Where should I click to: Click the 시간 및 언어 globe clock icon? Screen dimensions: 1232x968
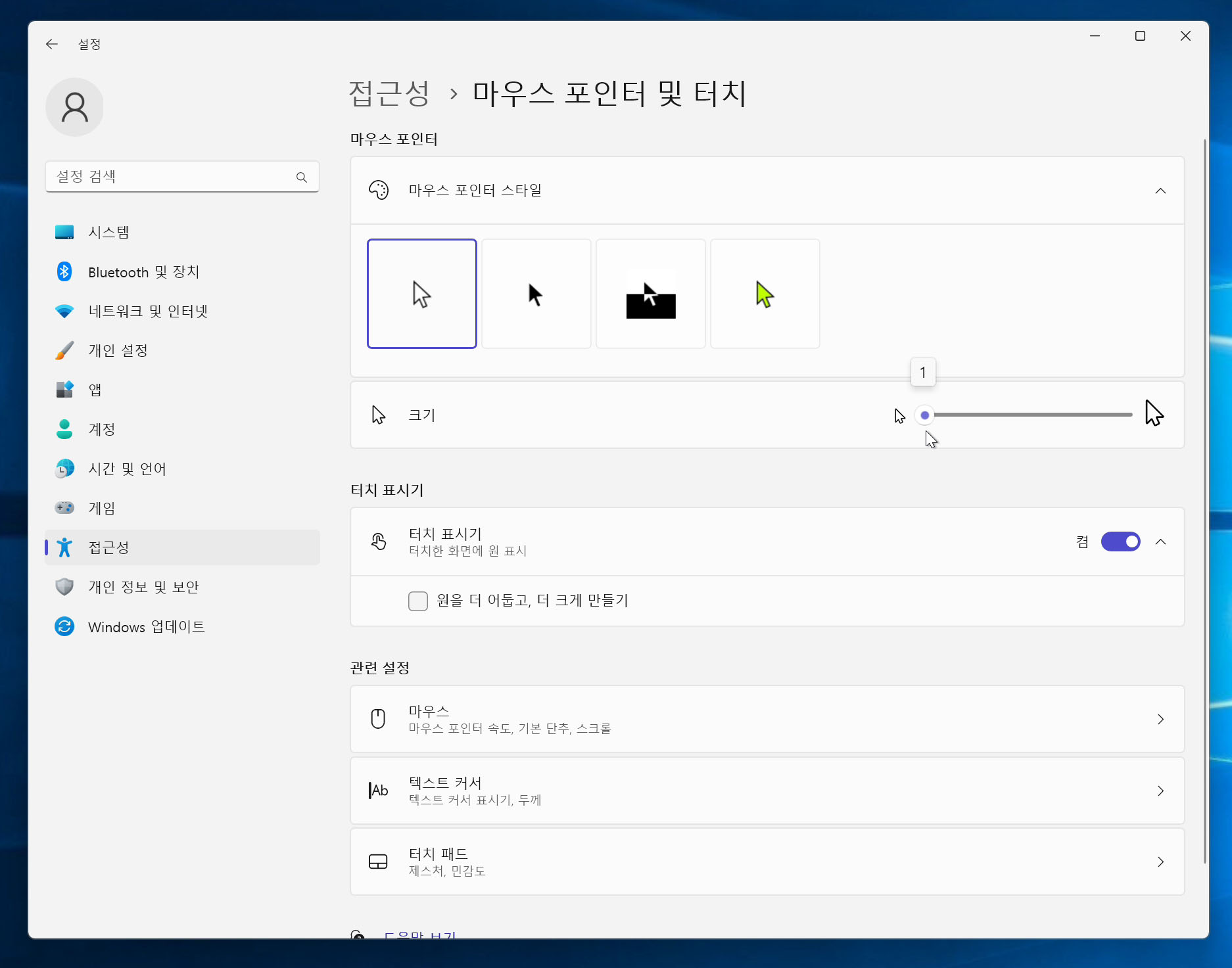[64, 469]
